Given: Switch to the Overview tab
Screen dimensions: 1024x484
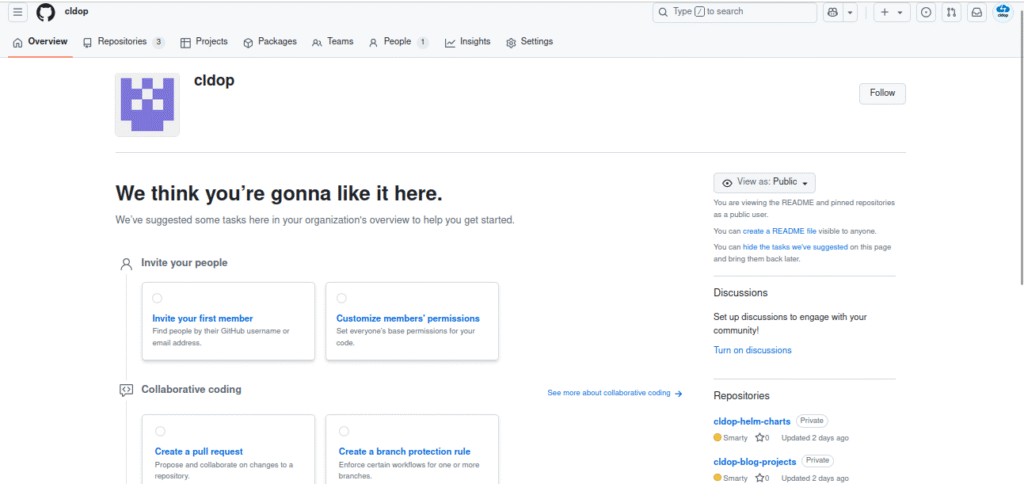Looking at the screenshot, I should point(40,42).
